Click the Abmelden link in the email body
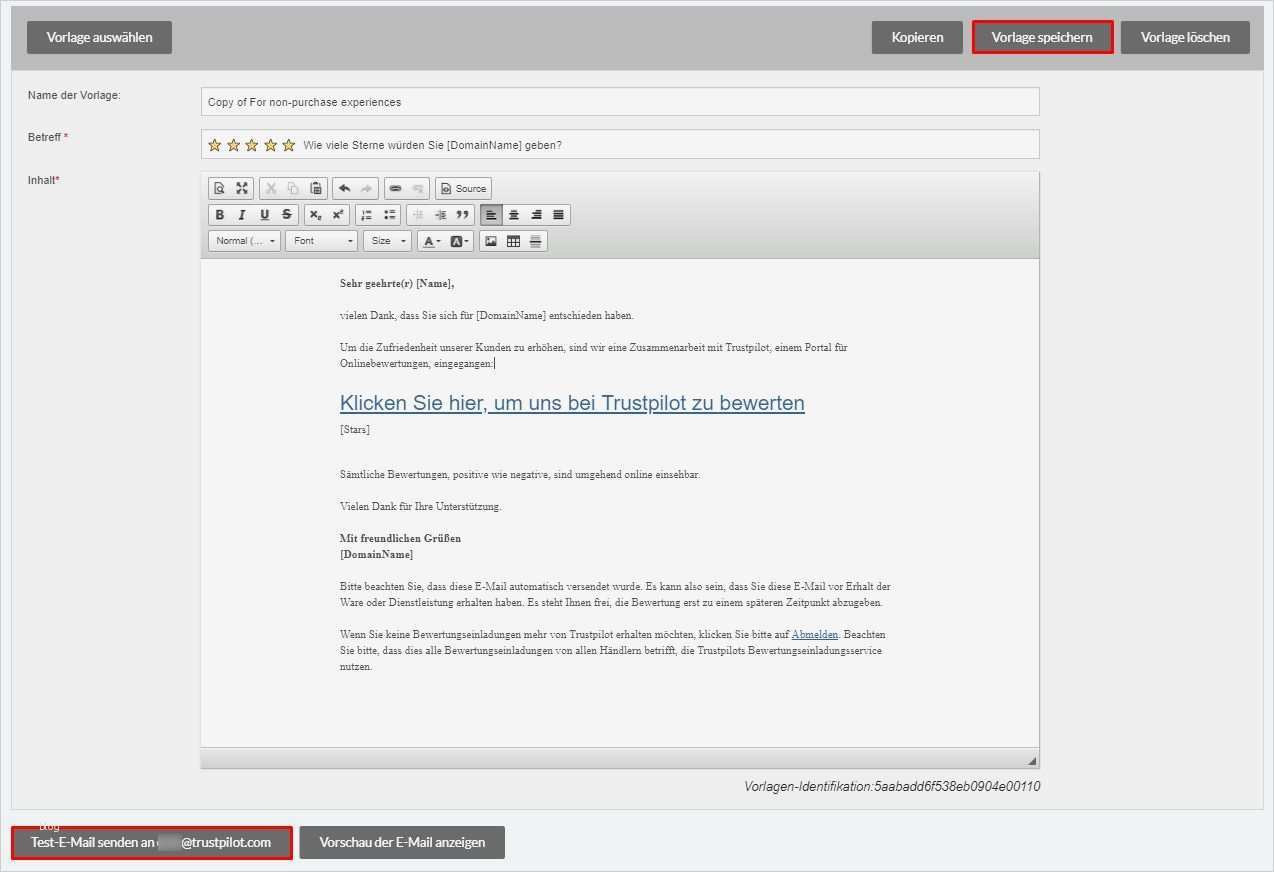Viewport: 1274px width, 872px height. tap(815, 635)
